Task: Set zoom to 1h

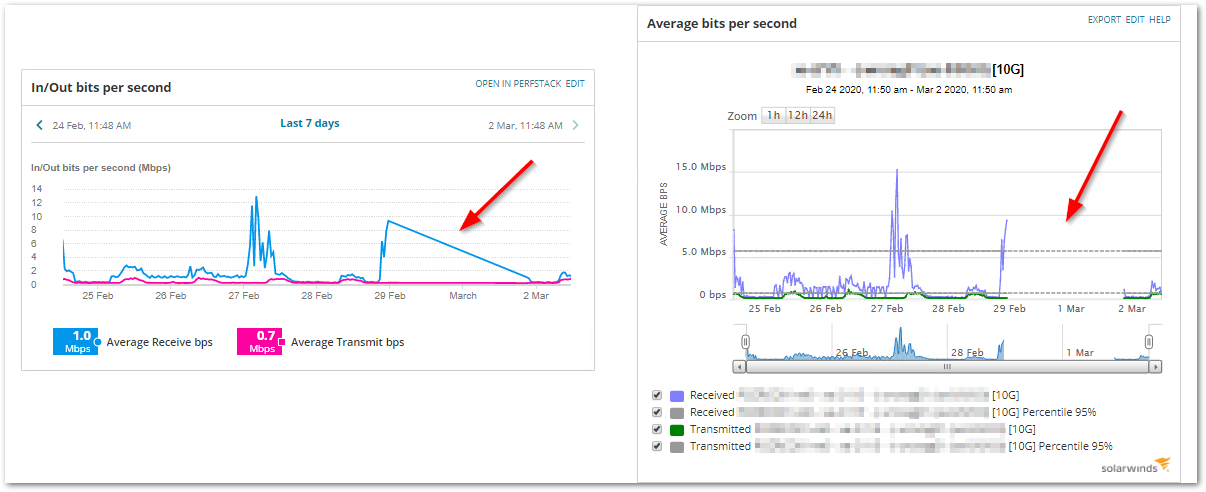Action: 773,116
